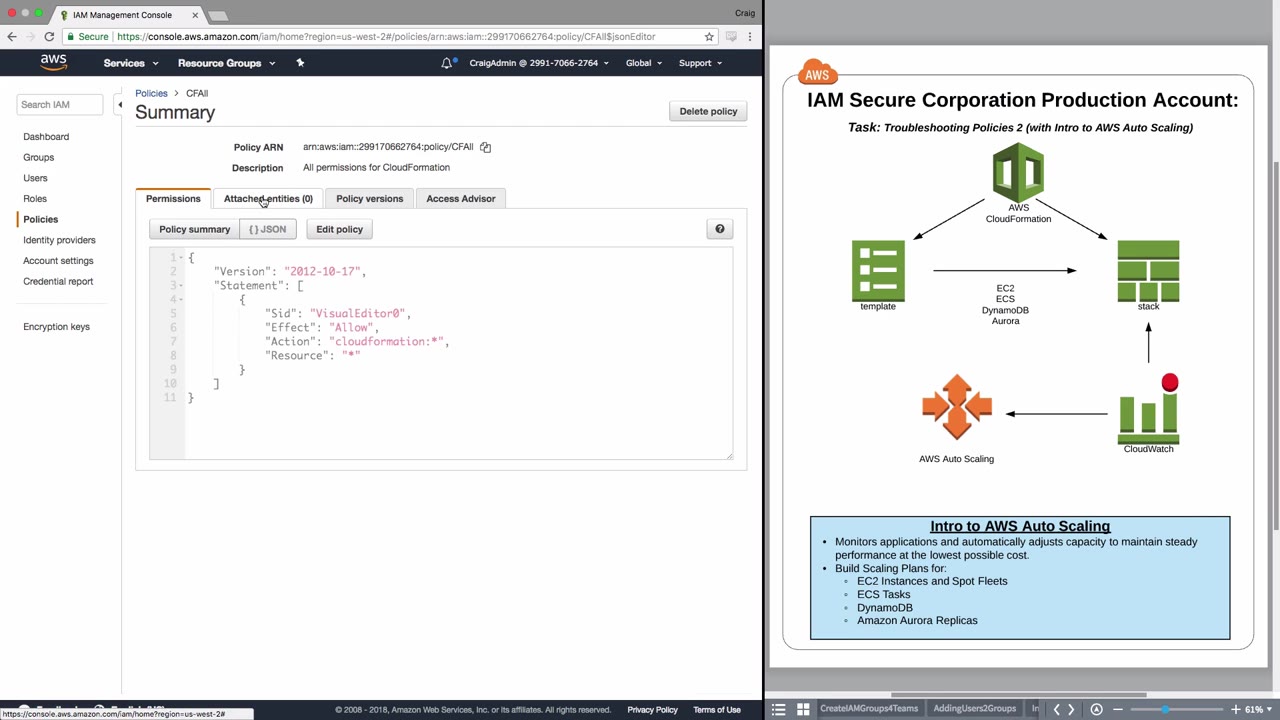Image resolution: width=1280 pixels, height=720 pixels.
Task: Open Groups in IAM sidebar
Action: [x=39, y=157]
